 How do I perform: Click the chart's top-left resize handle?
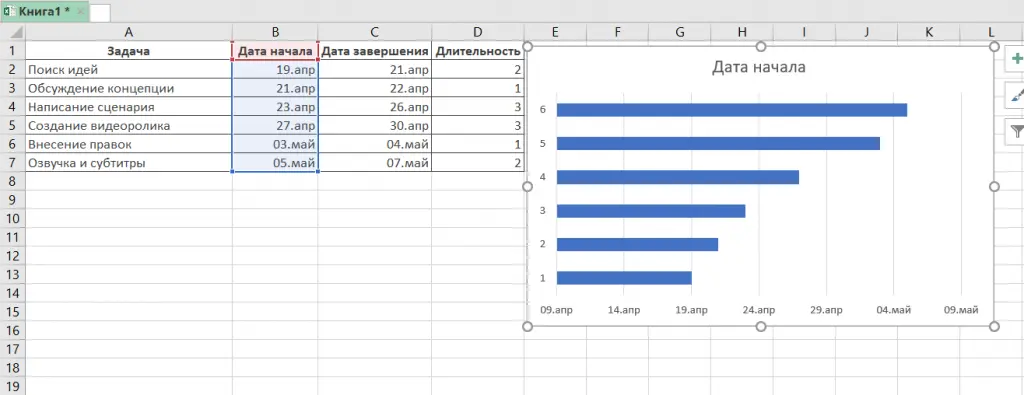[x=528, y=46]
